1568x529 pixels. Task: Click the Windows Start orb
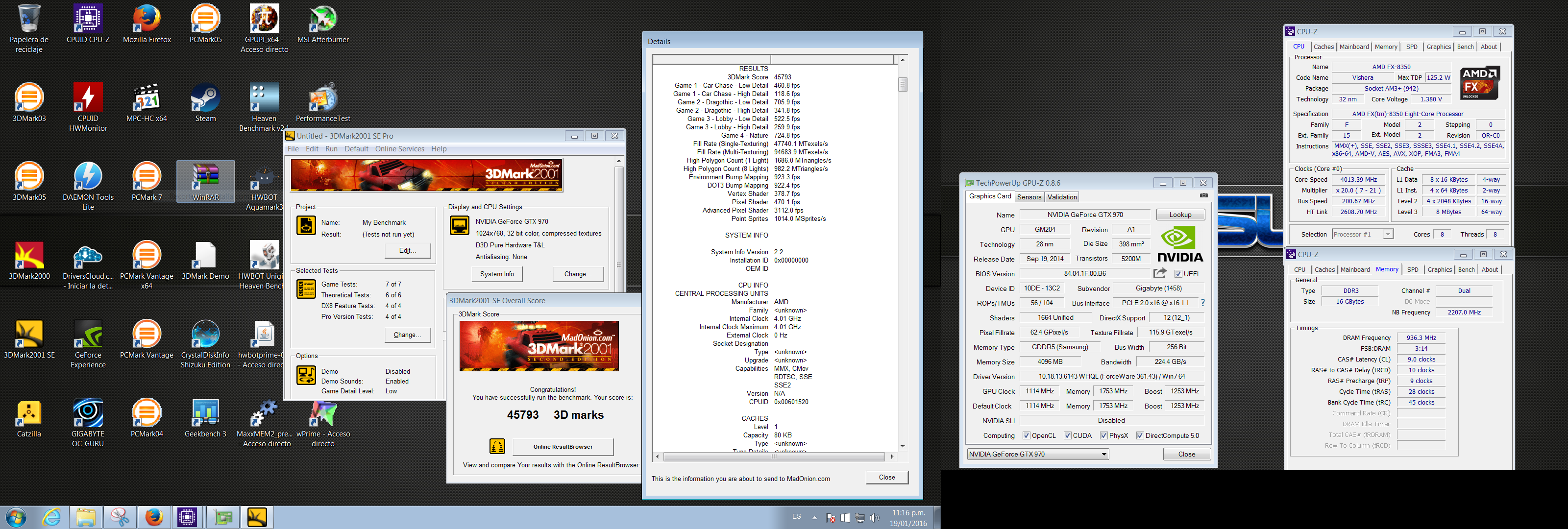(x=17, y=517)
